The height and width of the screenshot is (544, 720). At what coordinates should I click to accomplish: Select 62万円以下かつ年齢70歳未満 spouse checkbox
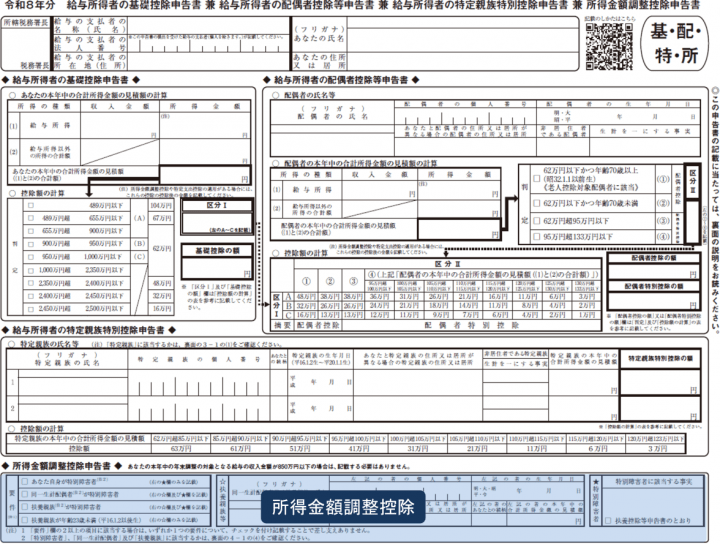pyautogui.click(x=536, y=203)
